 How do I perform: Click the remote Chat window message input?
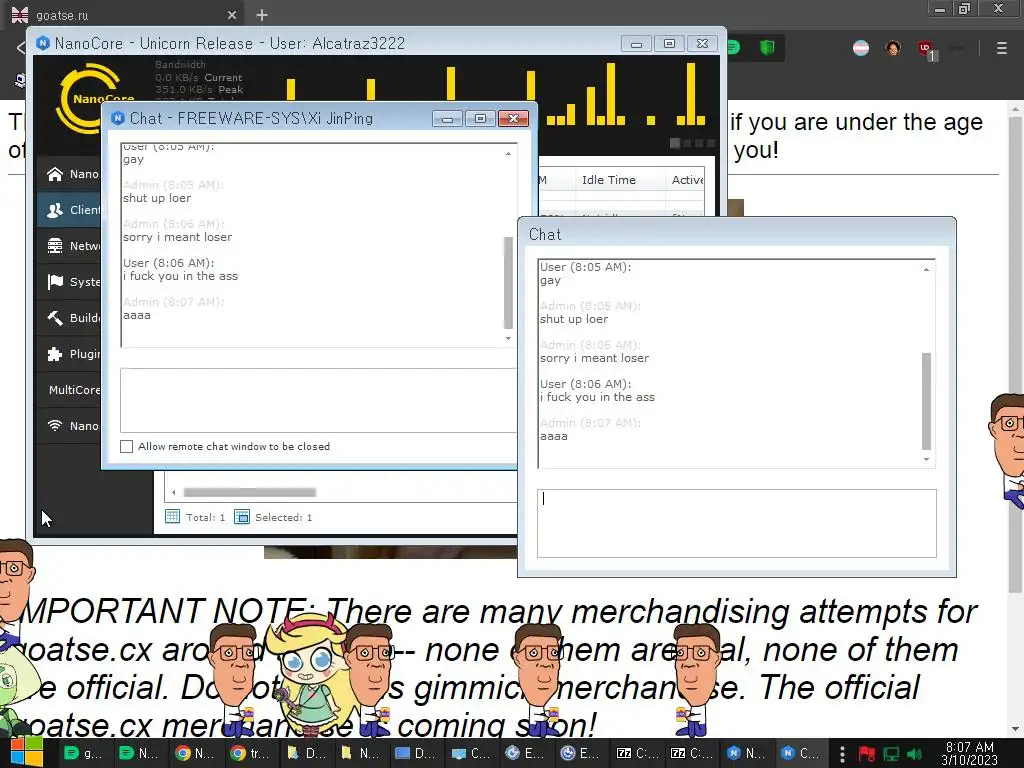(737, 523)
